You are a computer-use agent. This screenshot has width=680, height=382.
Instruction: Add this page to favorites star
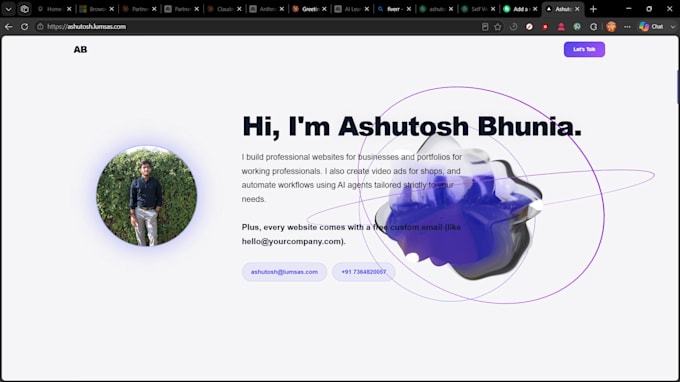pyautogui.click(x=498, y=26)
